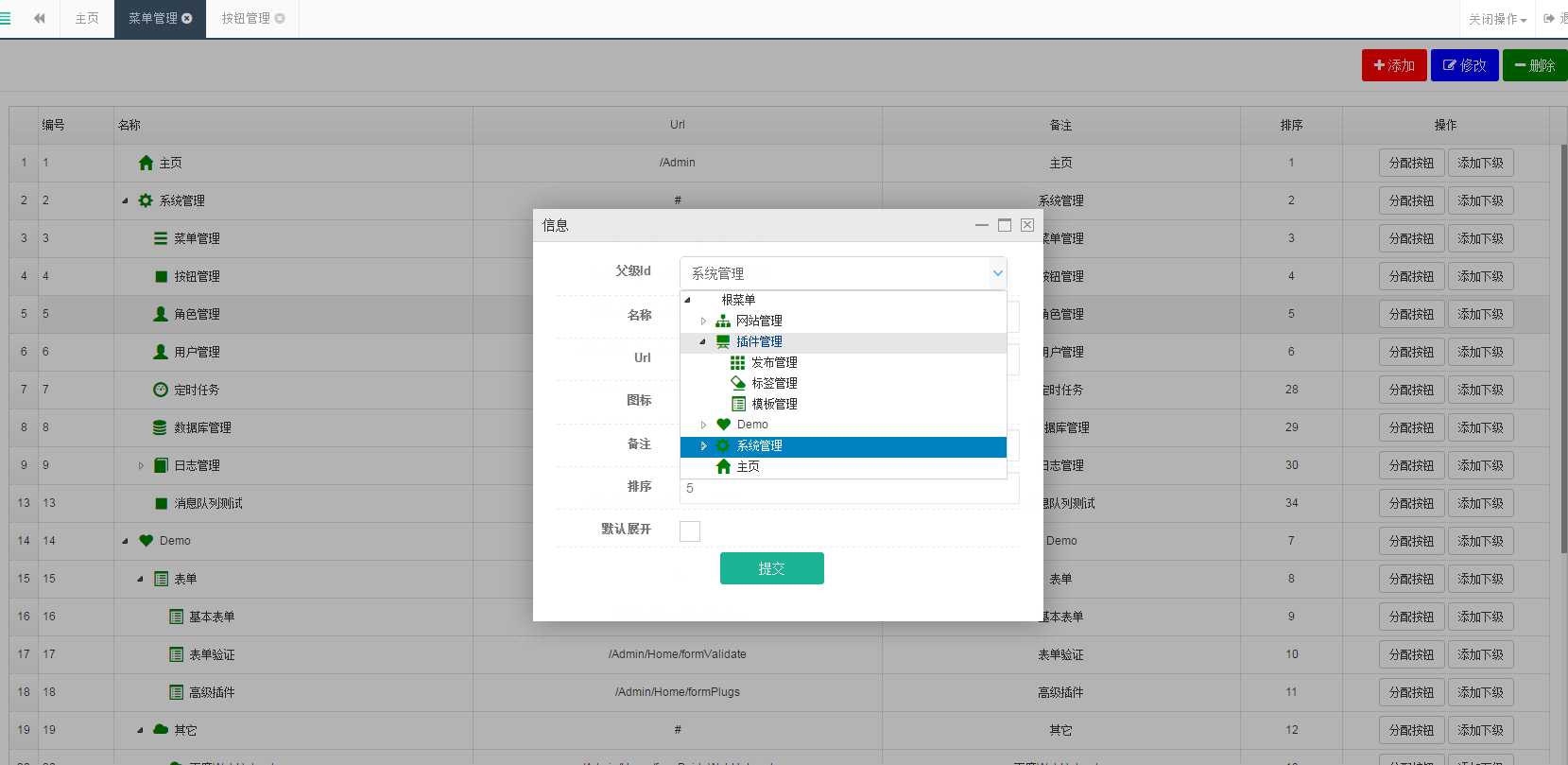This screenshot has width=1568, height=765.
Task: Click the tag icon of 标签管理 in dropdown
Action: coord(738,383)
